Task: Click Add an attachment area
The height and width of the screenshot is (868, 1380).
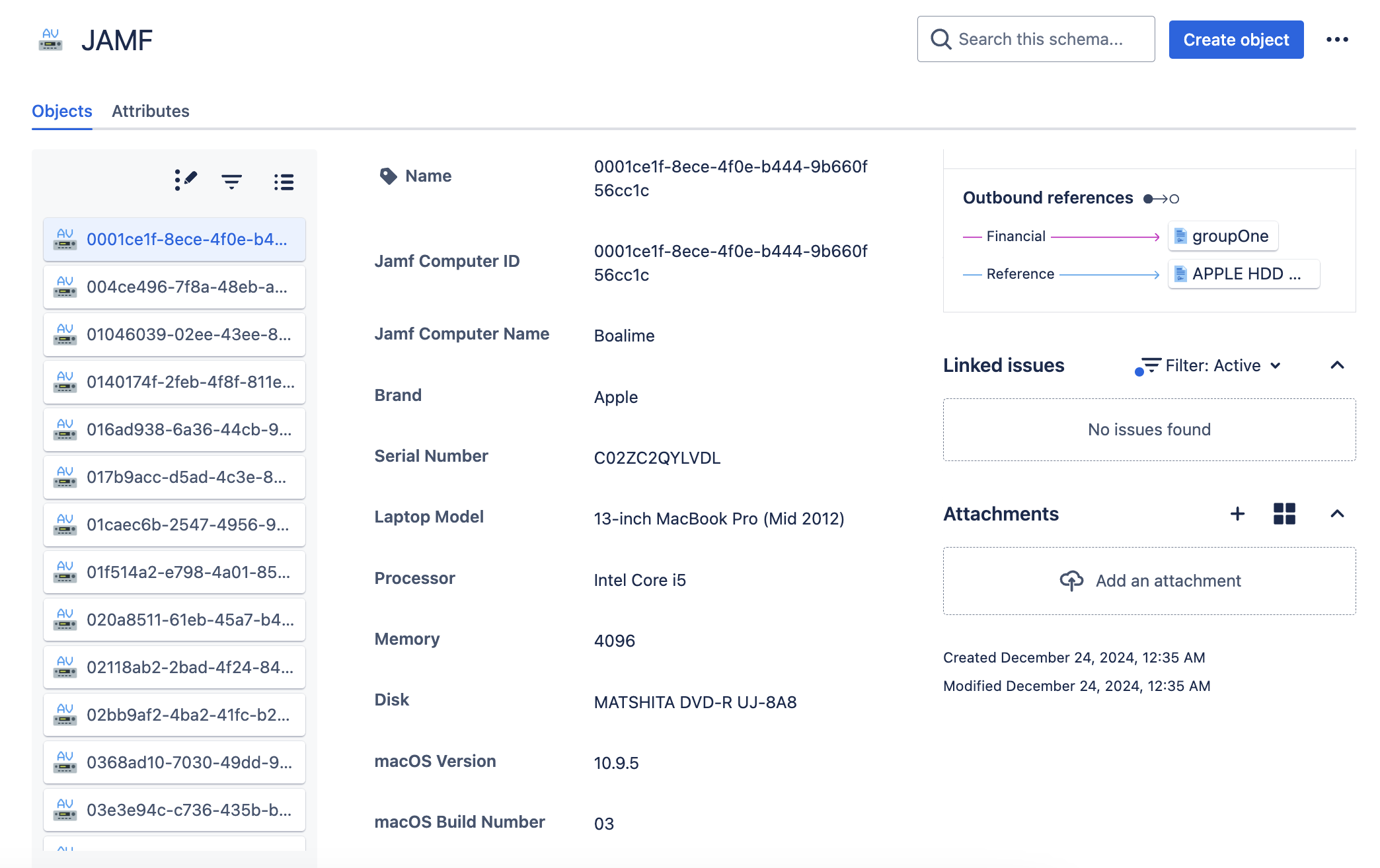Action: (1149, 581)
